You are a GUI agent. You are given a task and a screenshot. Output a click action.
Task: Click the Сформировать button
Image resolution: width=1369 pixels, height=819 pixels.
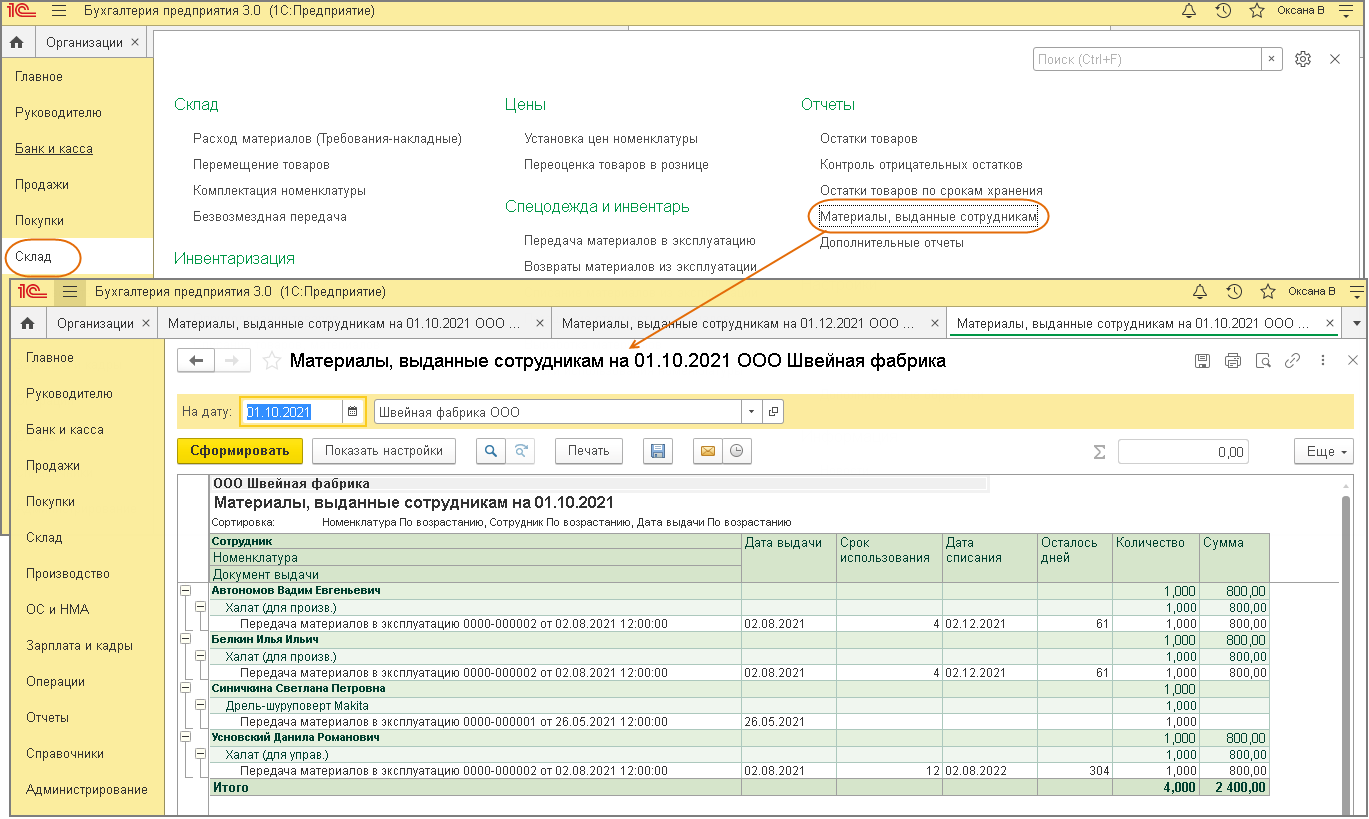click(x=240, y=451)
